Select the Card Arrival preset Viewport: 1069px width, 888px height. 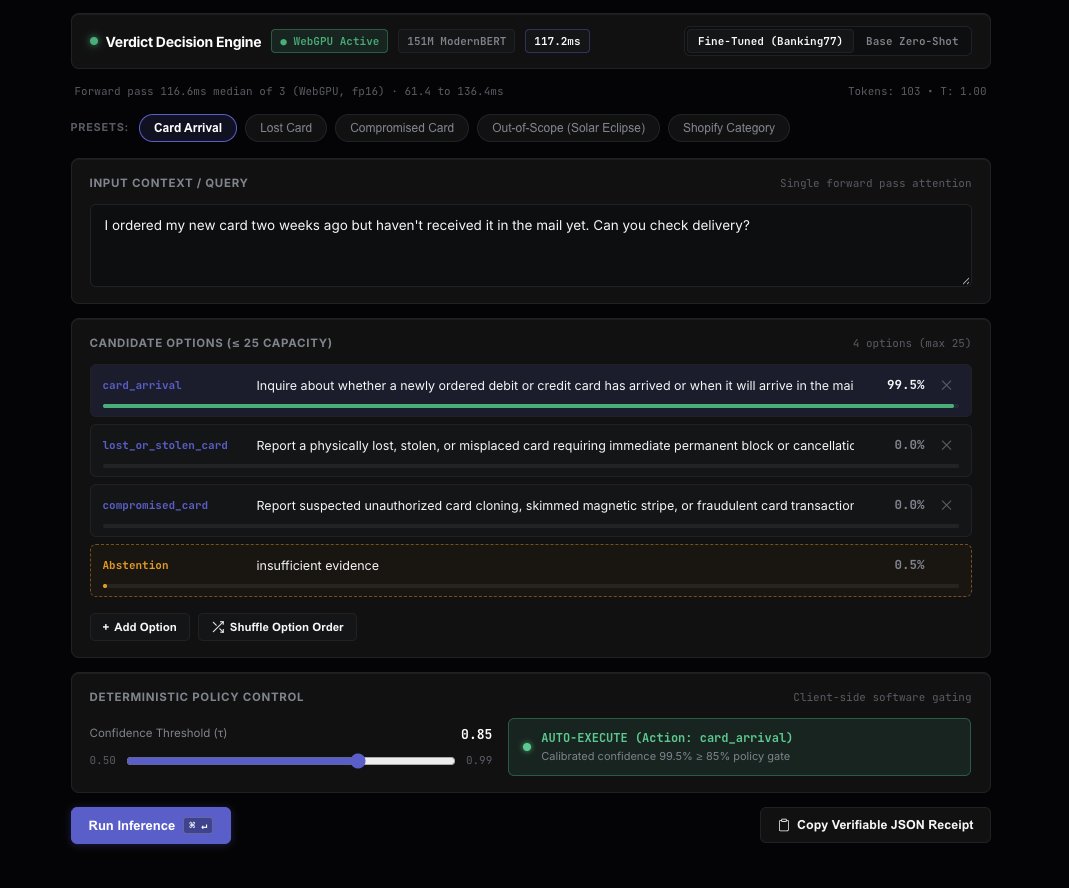(187, 128)
